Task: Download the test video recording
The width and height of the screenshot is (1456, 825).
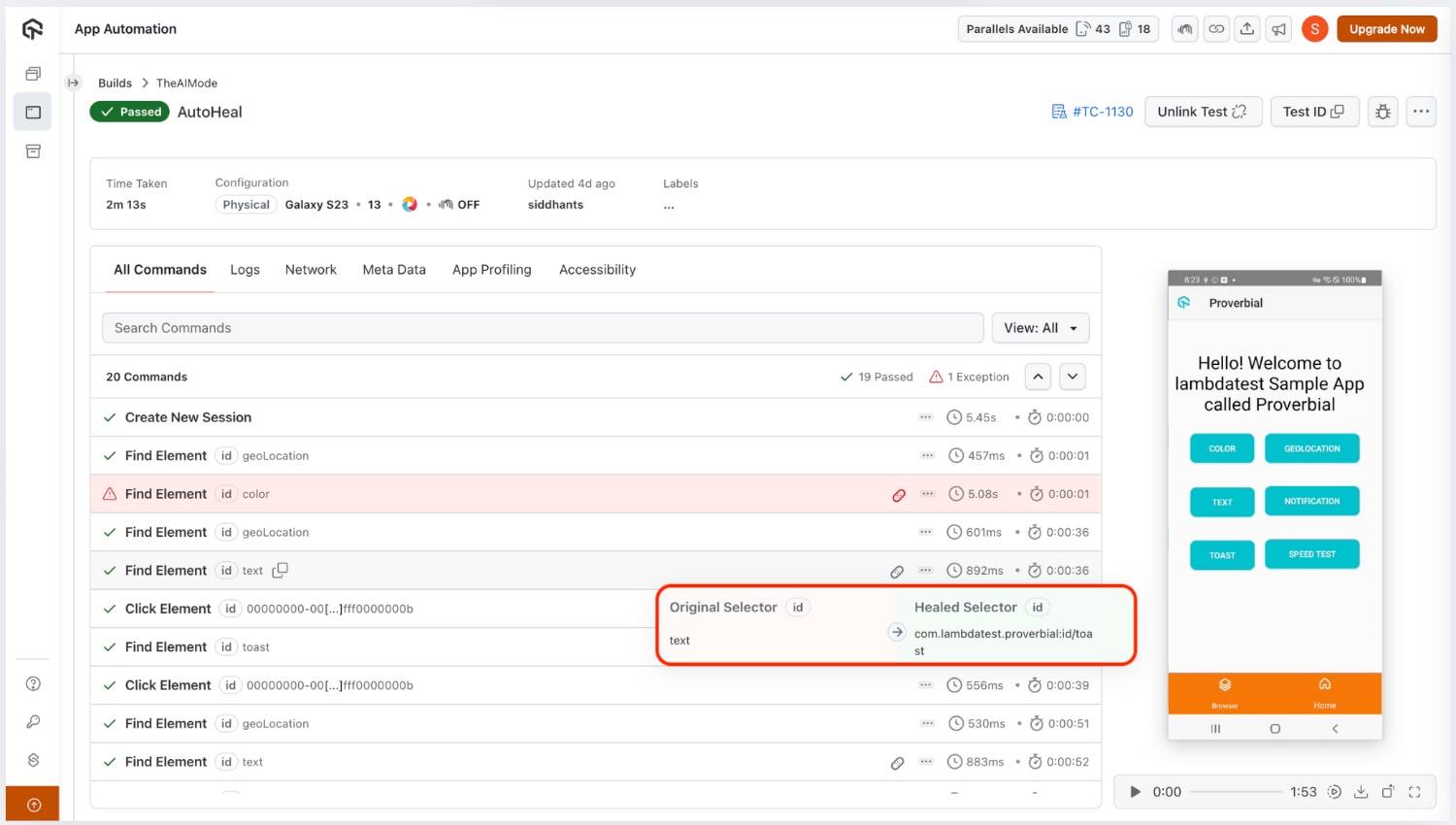Action: tap(1361, 792)
